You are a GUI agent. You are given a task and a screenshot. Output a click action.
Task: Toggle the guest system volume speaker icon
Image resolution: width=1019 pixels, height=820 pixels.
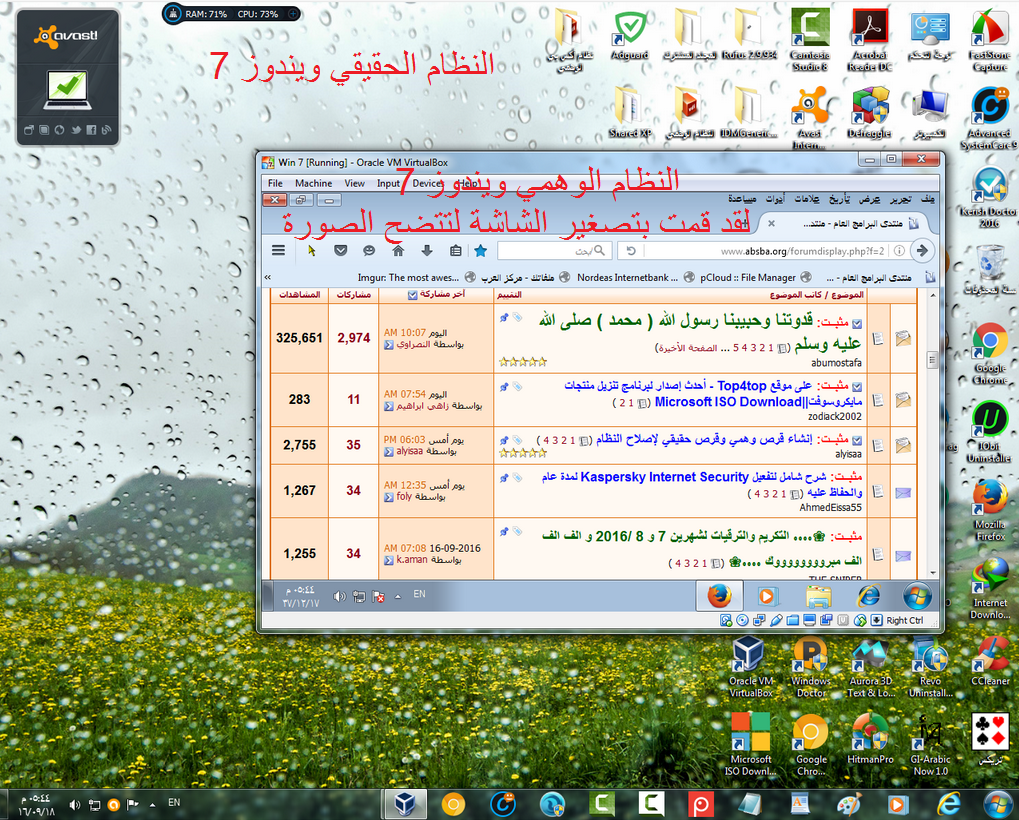coord(340,597)
